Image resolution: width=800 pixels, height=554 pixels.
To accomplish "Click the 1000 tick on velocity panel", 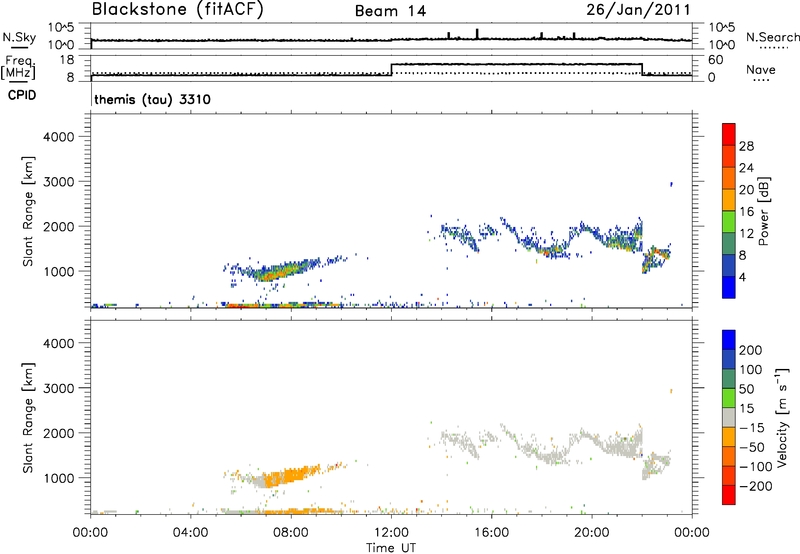I will pyautogui.click(x=58, y=478).
